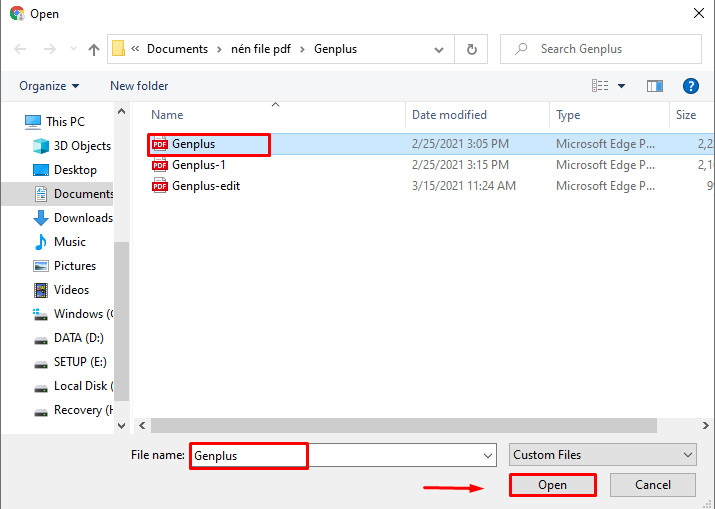The height and width of the screenshot is (509, 715).
Task: Click the Open button
Action: [x=553, y=485]
